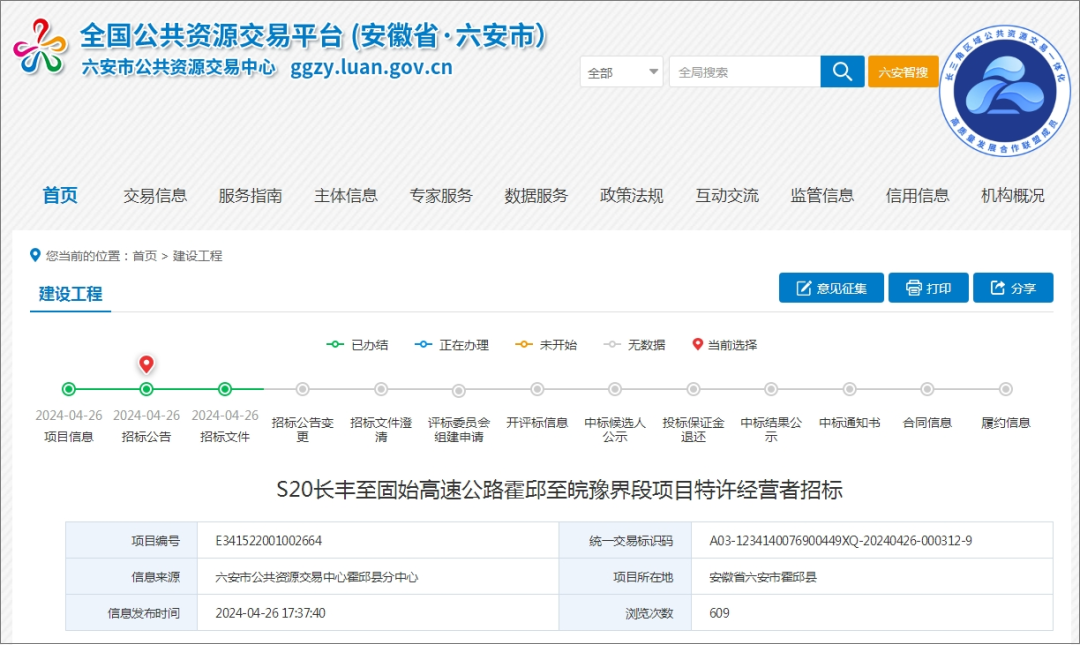1080x645 pixels.
Task: Select the 项目信息 timeline step node
Action: pos(69,389)
